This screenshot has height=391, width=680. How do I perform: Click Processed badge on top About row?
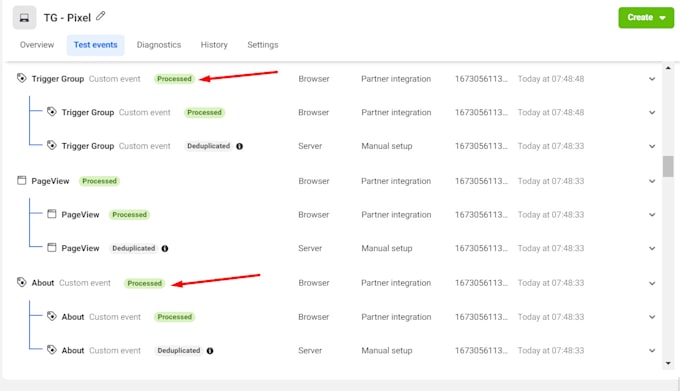coord(144,283)
